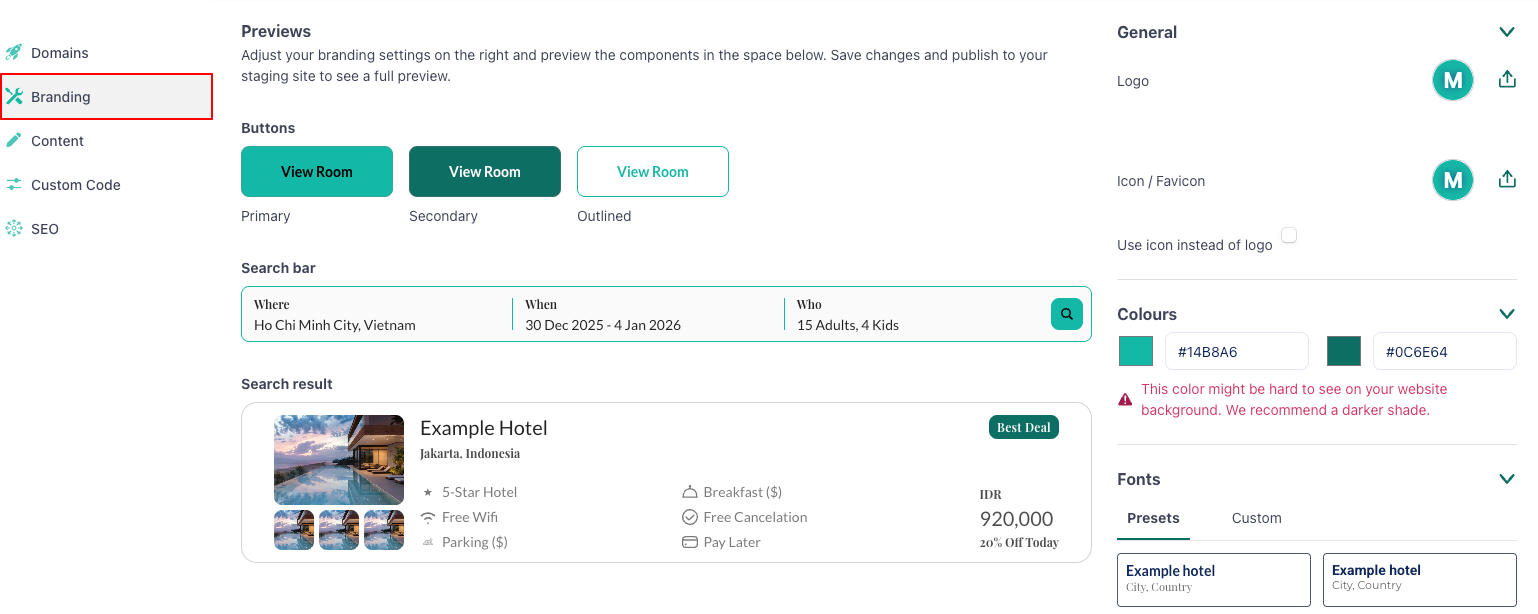Click the Primary View Room button
This screenshot has height=614, width=1538.
click(317, 172)
